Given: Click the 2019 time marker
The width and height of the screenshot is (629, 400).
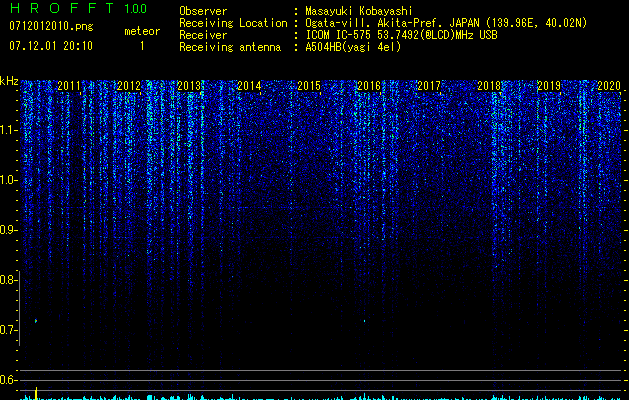Looking at the screenshot, I should click(549, 86).
